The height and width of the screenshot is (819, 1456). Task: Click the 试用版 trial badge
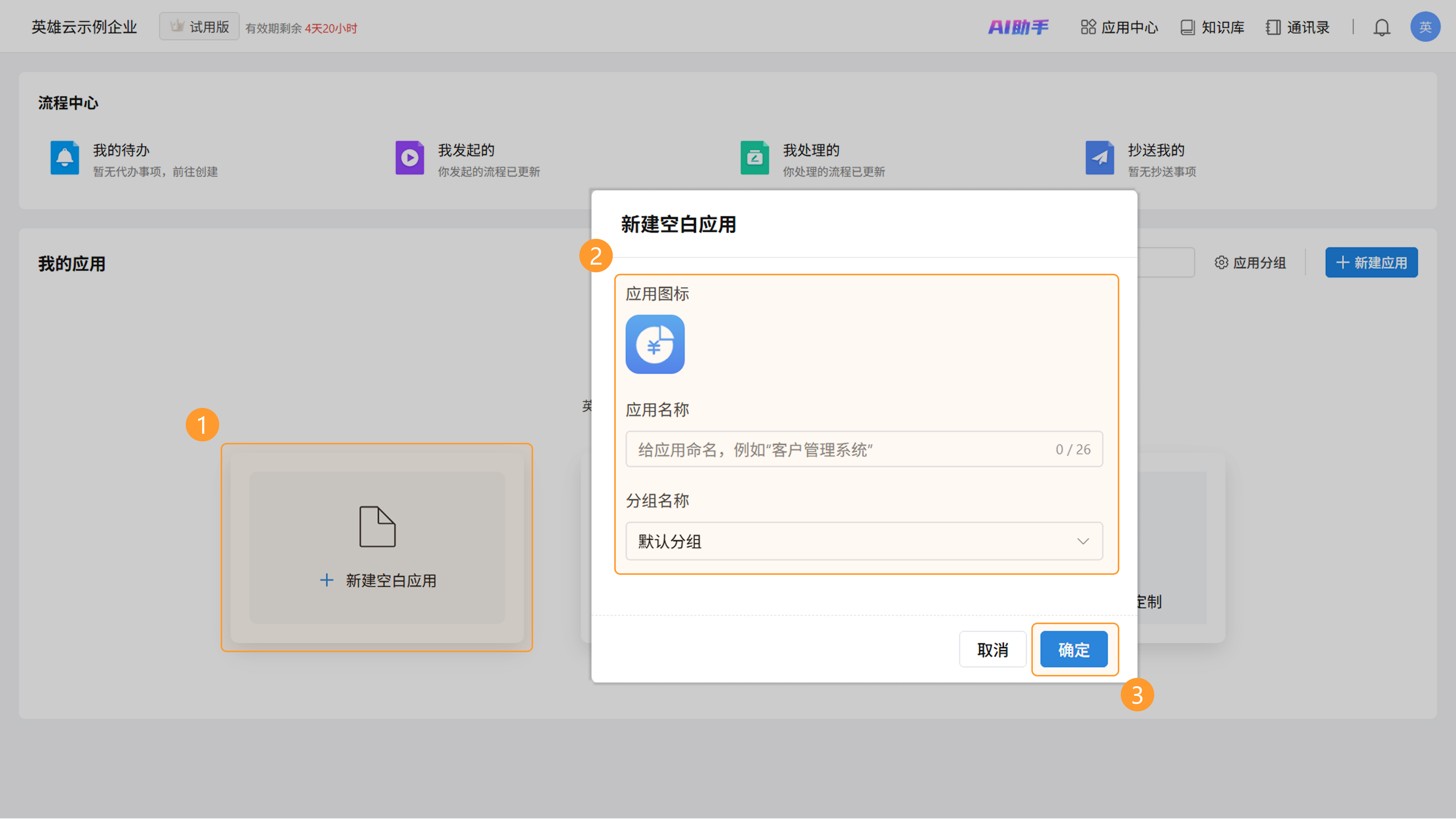[x=199, y=27]
